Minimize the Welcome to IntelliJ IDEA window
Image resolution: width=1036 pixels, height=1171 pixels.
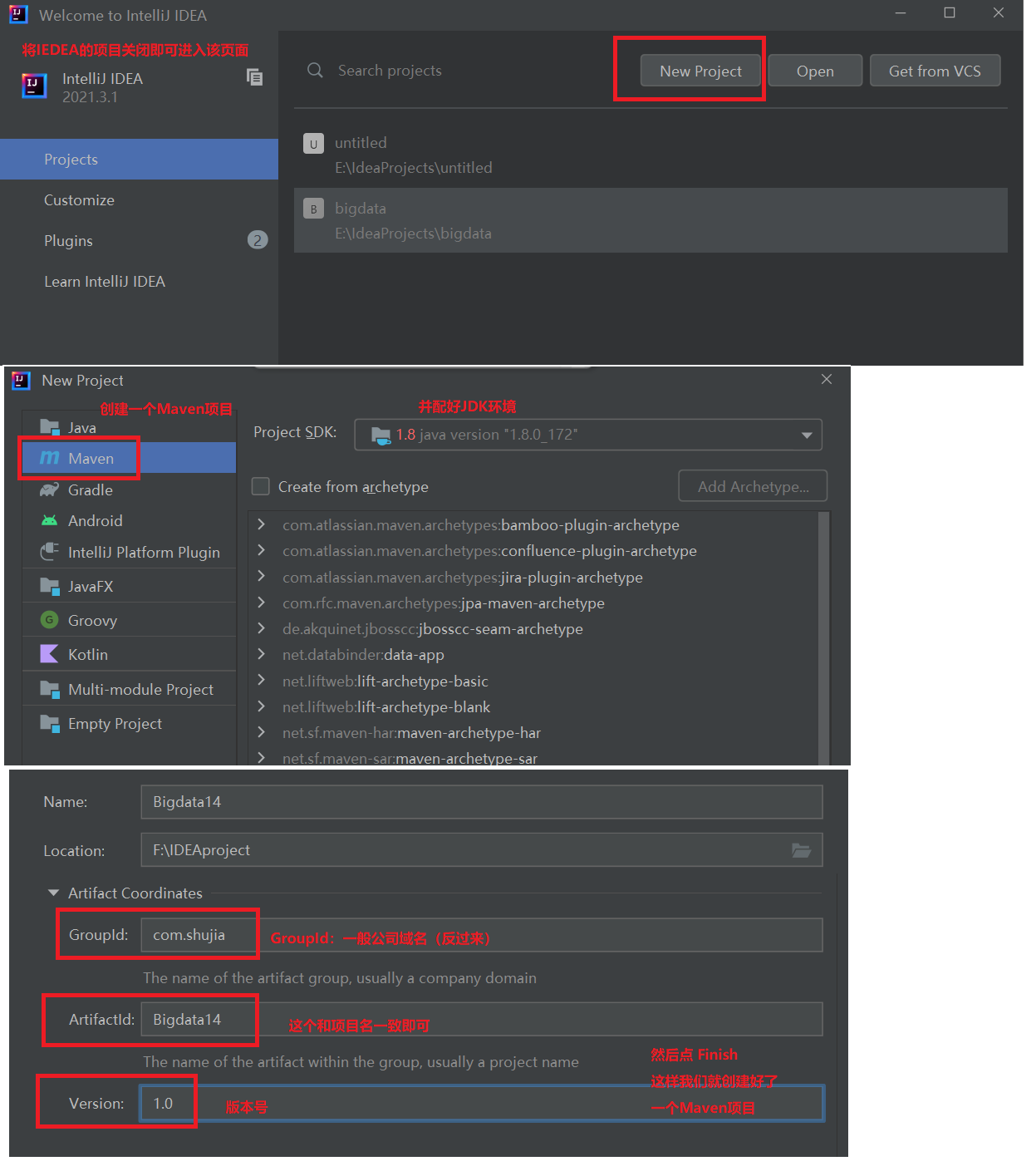pos(901,12)
